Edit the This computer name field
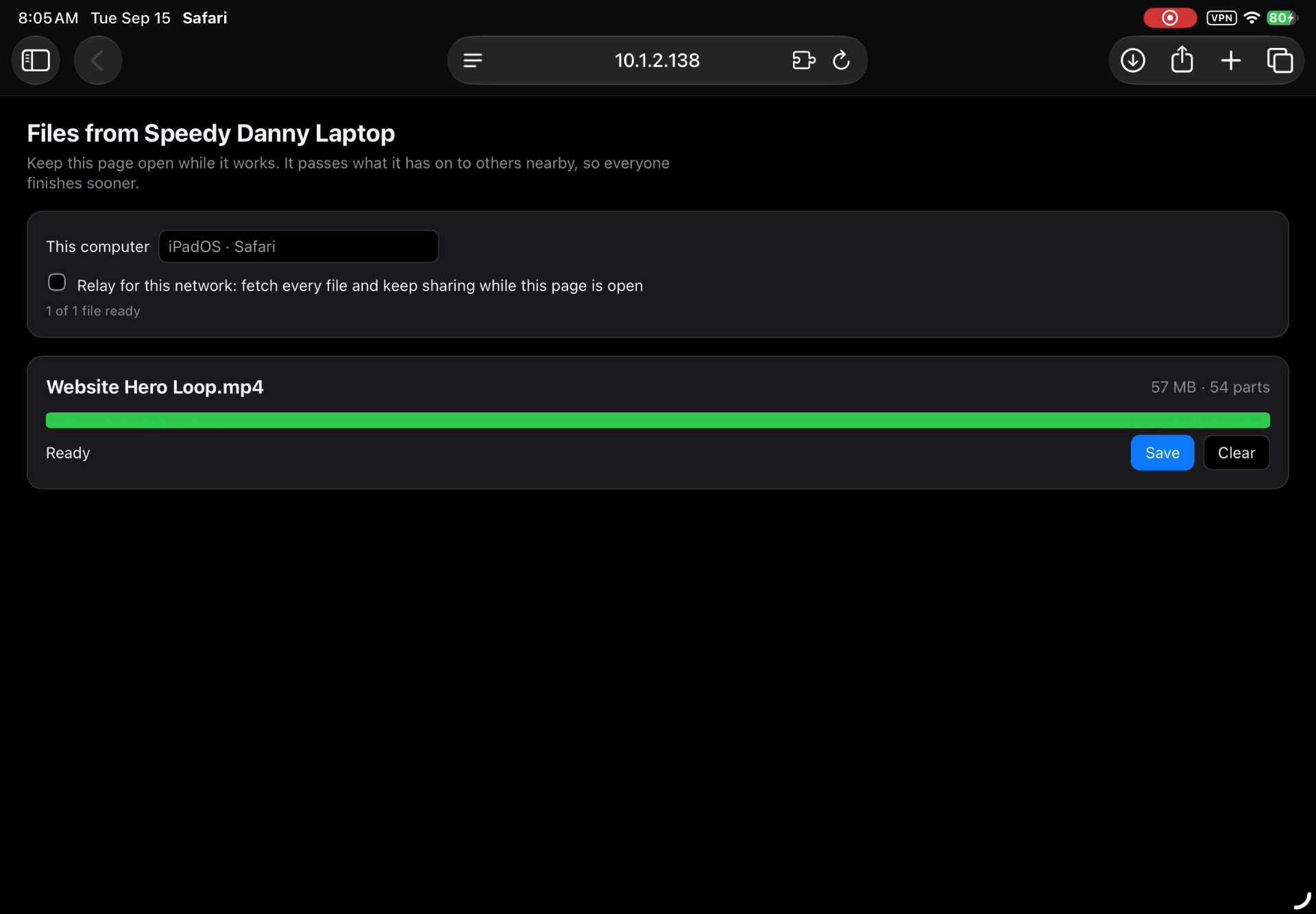Image resolution: width=1316 pixels, height=914 pixels. tap(299, 247)
